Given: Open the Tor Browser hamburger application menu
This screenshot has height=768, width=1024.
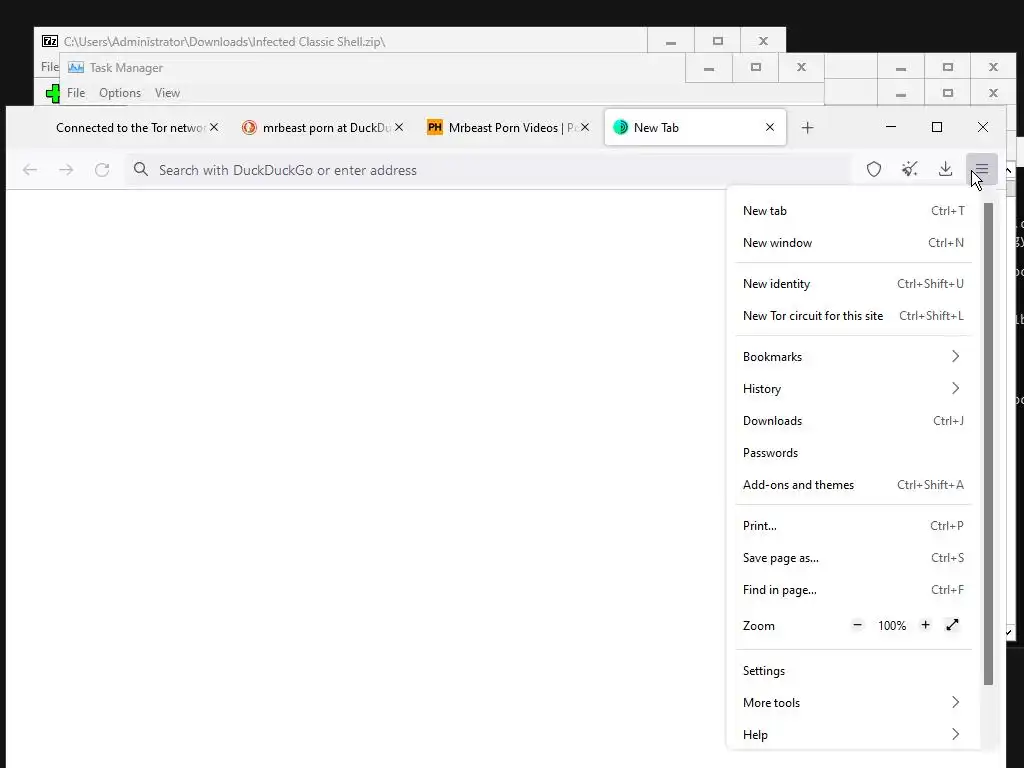Looking at the screenshot, I should 982,170.
